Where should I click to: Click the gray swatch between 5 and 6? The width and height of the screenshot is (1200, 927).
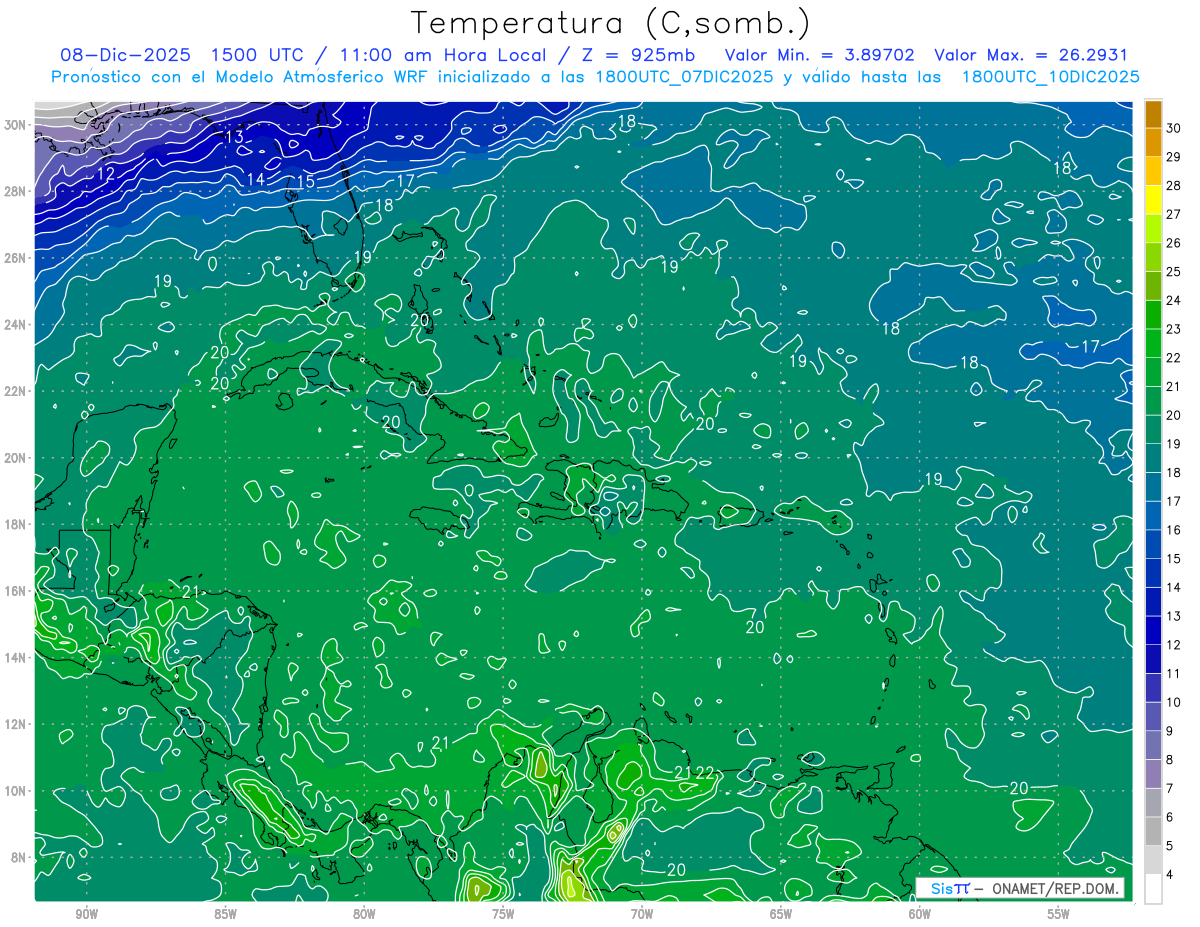point(1153,831)
